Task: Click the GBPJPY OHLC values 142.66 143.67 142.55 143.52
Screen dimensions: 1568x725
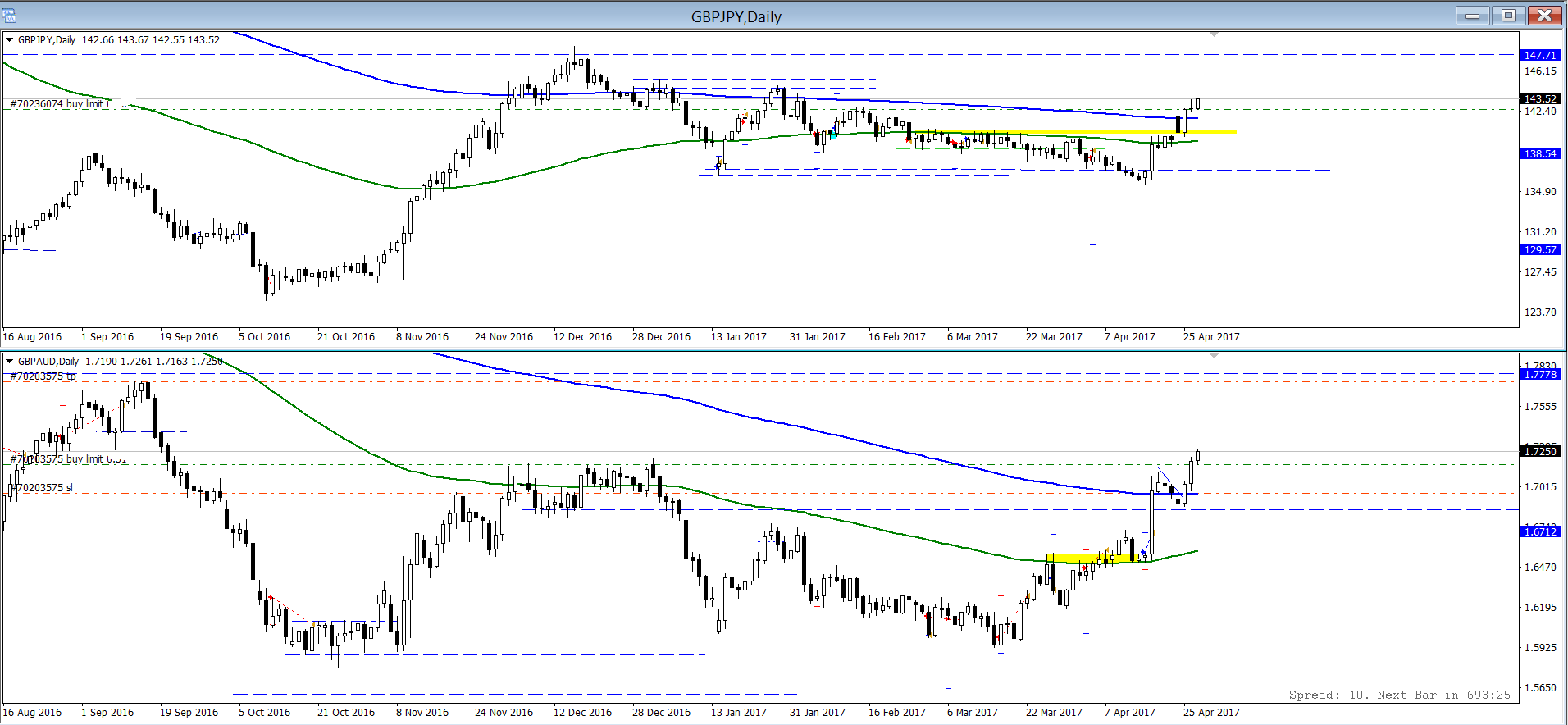Action: [151, 39]
